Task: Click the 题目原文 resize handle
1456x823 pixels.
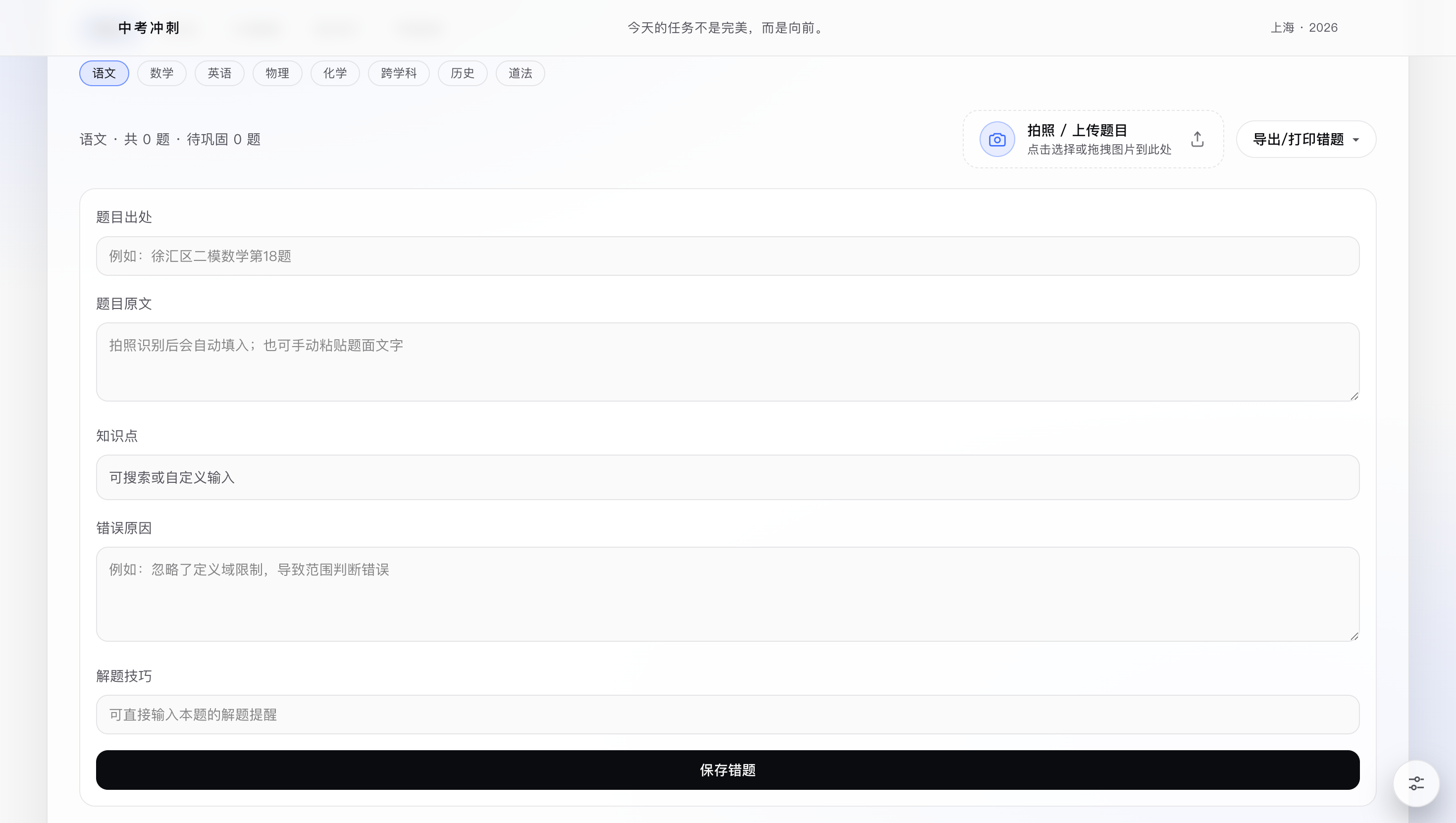Action: click(1354, 396)
